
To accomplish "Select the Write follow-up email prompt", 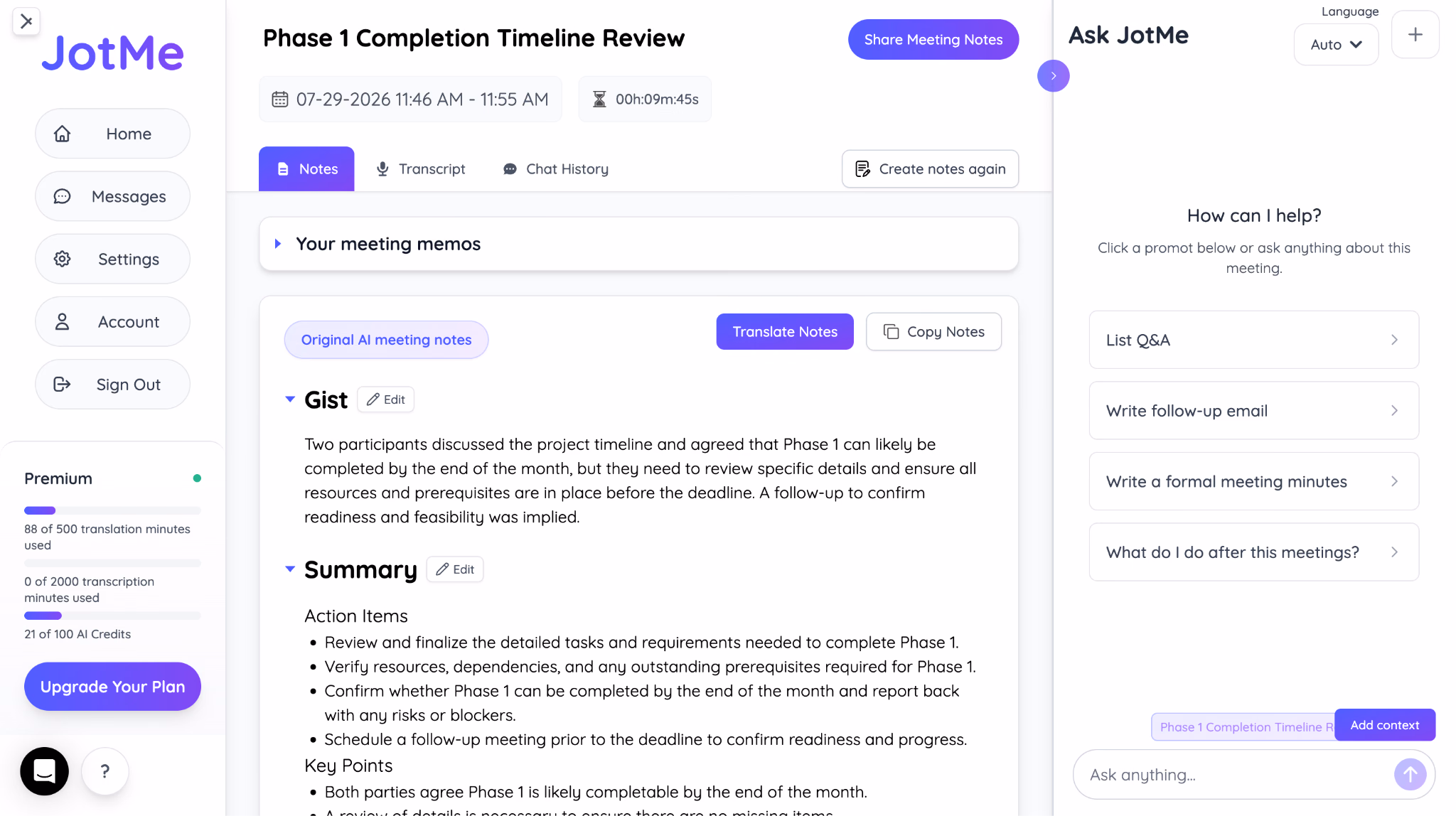I will (1253, 411).
